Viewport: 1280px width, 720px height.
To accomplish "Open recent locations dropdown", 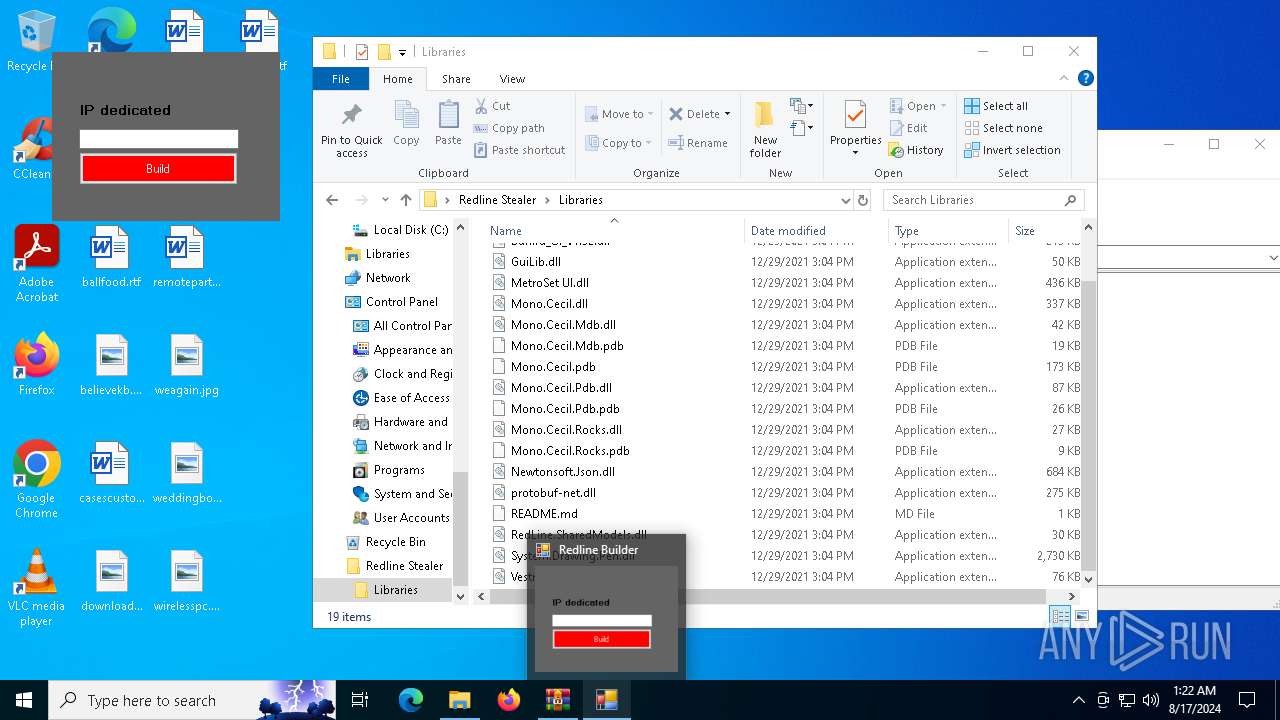I will click(x=385, y=200).
